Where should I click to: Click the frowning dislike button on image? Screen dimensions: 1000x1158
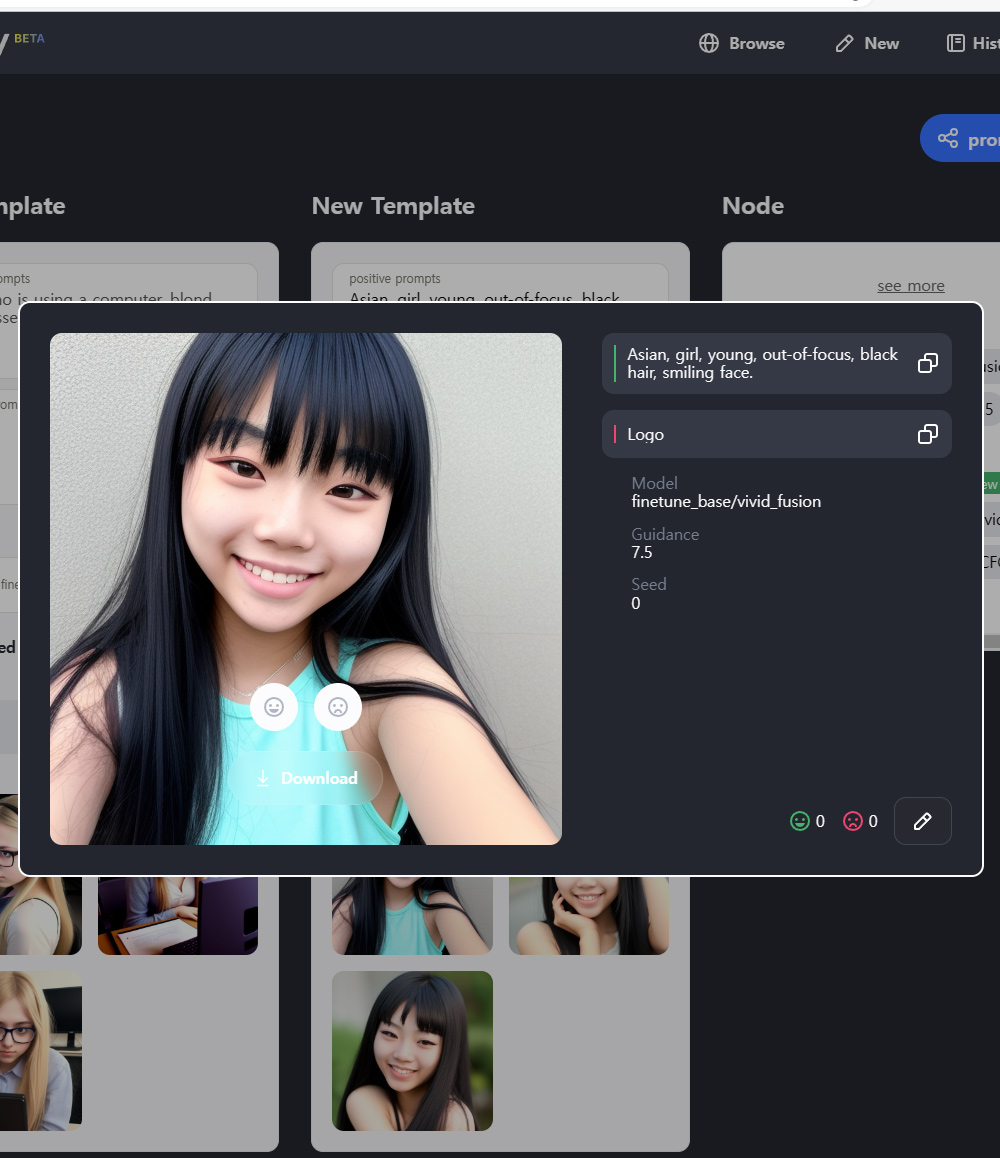coord(338,708)
